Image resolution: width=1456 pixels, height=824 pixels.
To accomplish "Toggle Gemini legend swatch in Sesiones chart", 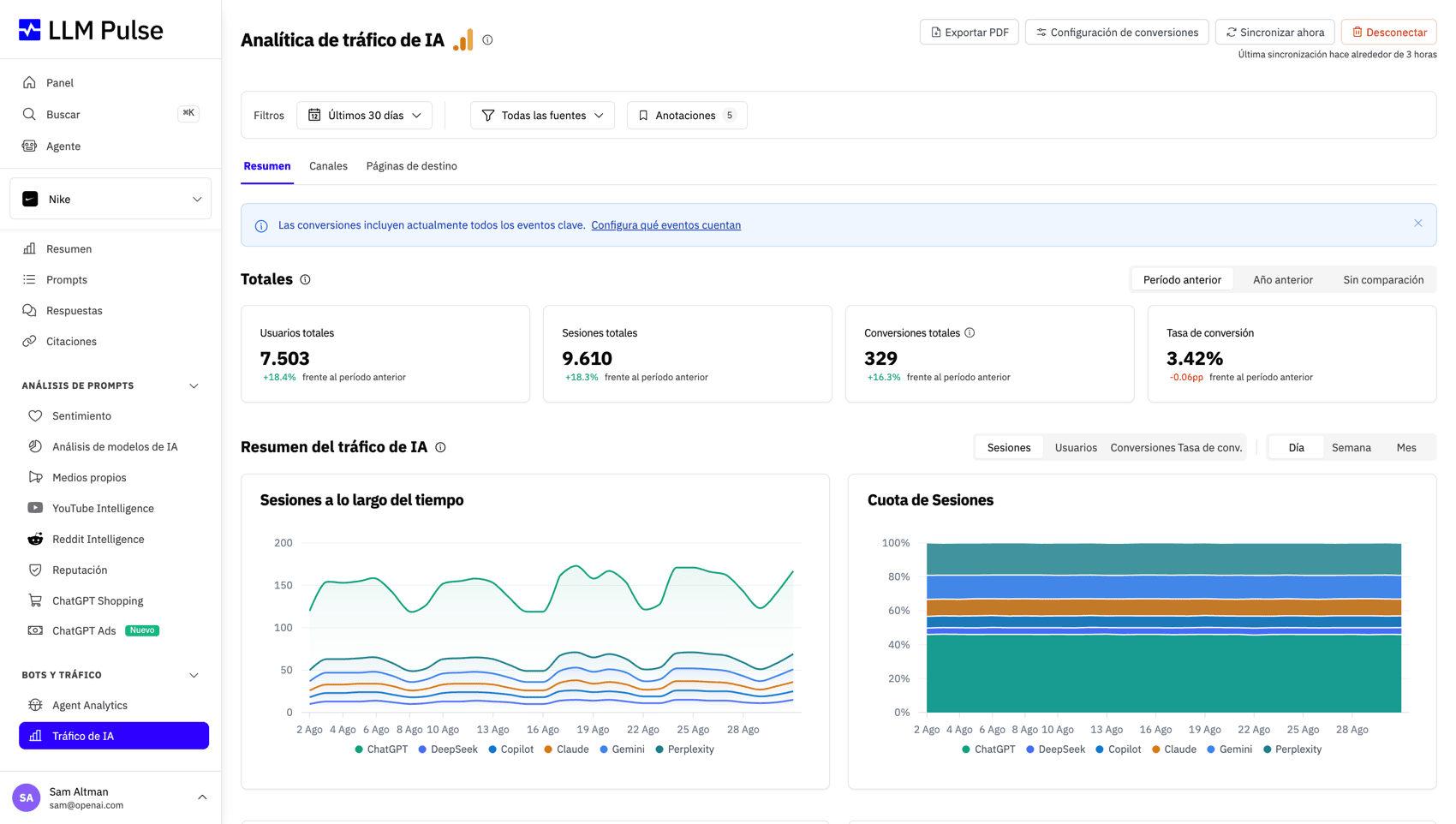I will (x=604, y=749).
